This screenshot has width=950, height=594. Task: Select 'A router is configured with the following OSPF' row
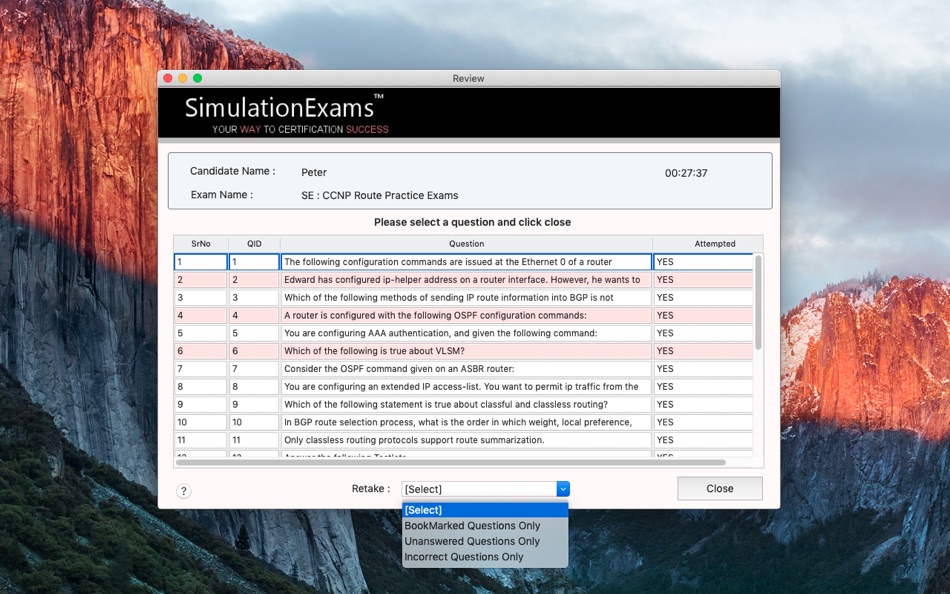[466, 315]
